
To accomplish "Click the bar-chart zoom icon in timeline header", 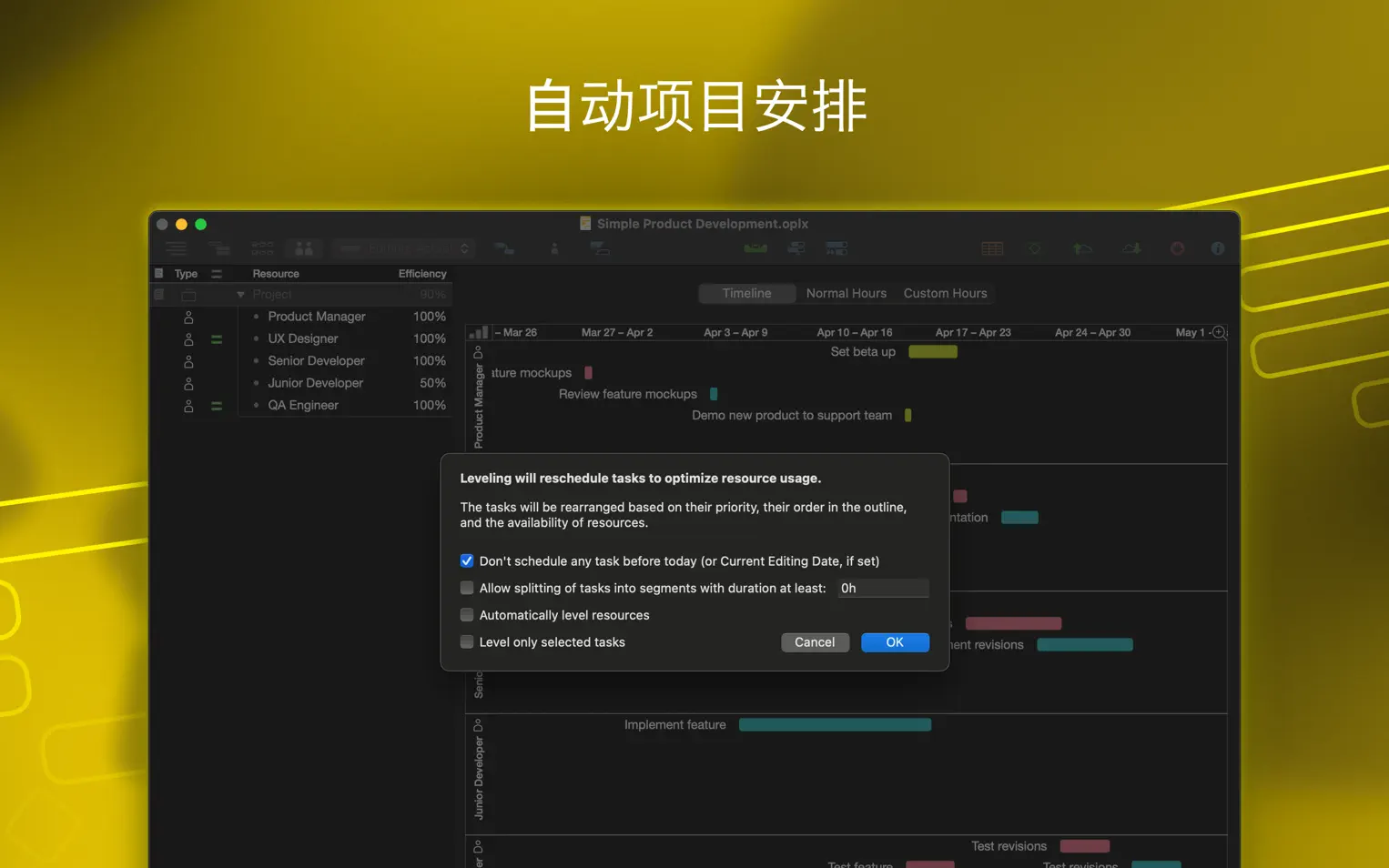I will [x=479, y=332].
